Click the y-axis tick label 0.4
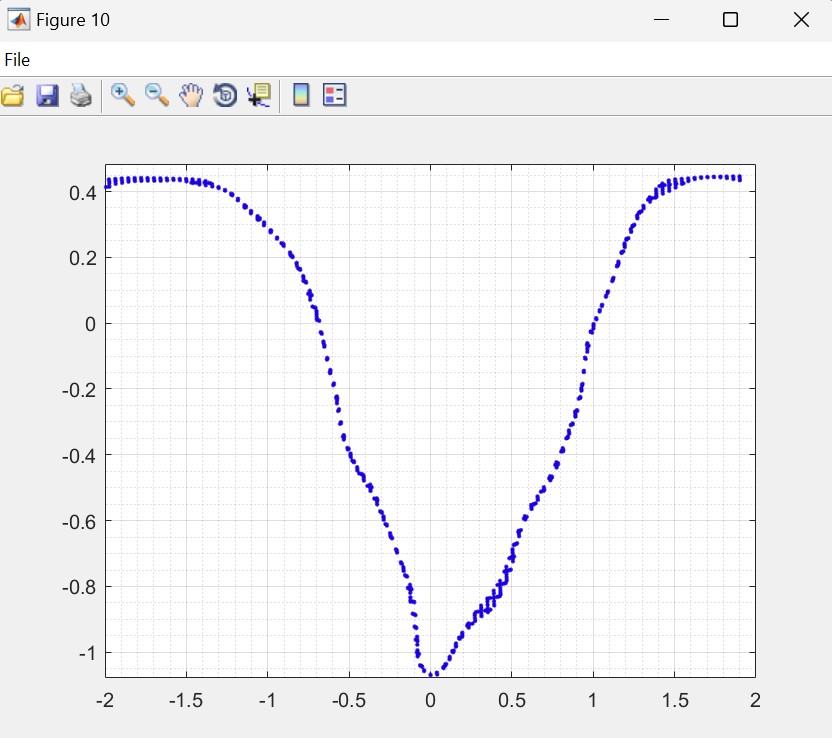 click(82, 192)
